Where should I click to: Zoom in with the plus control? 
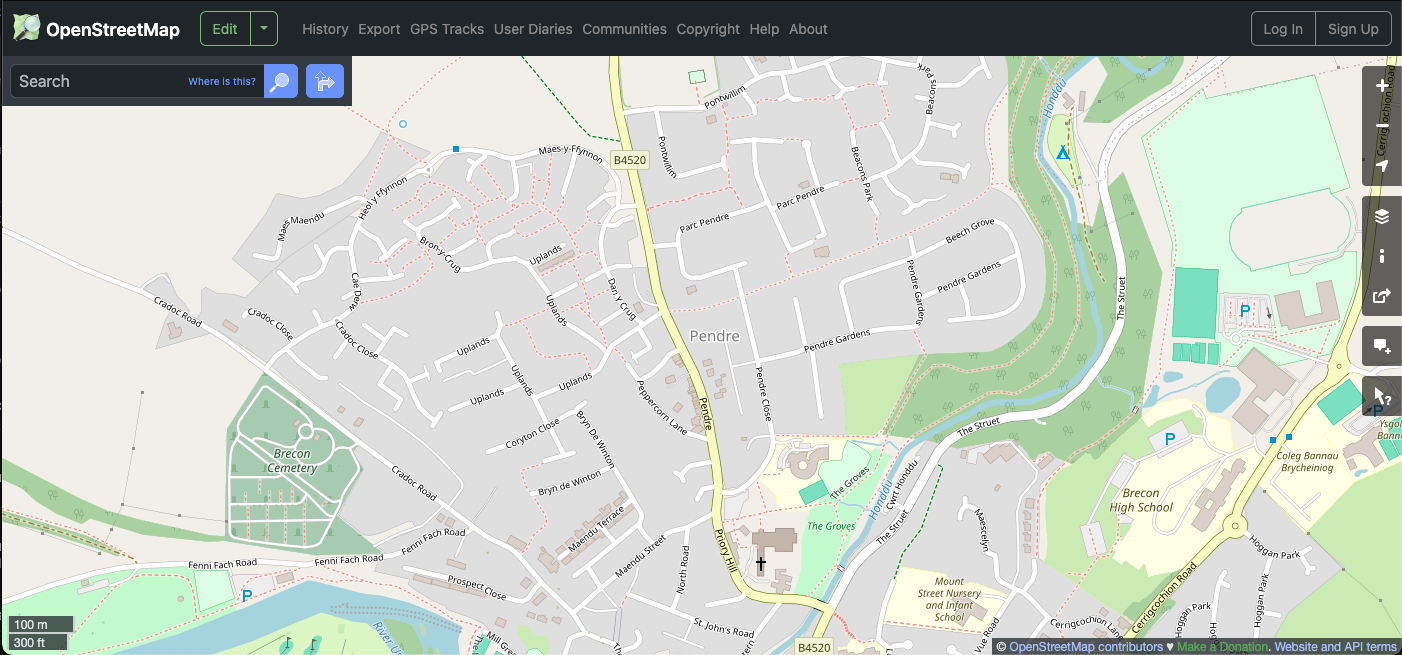[1382, 86]
